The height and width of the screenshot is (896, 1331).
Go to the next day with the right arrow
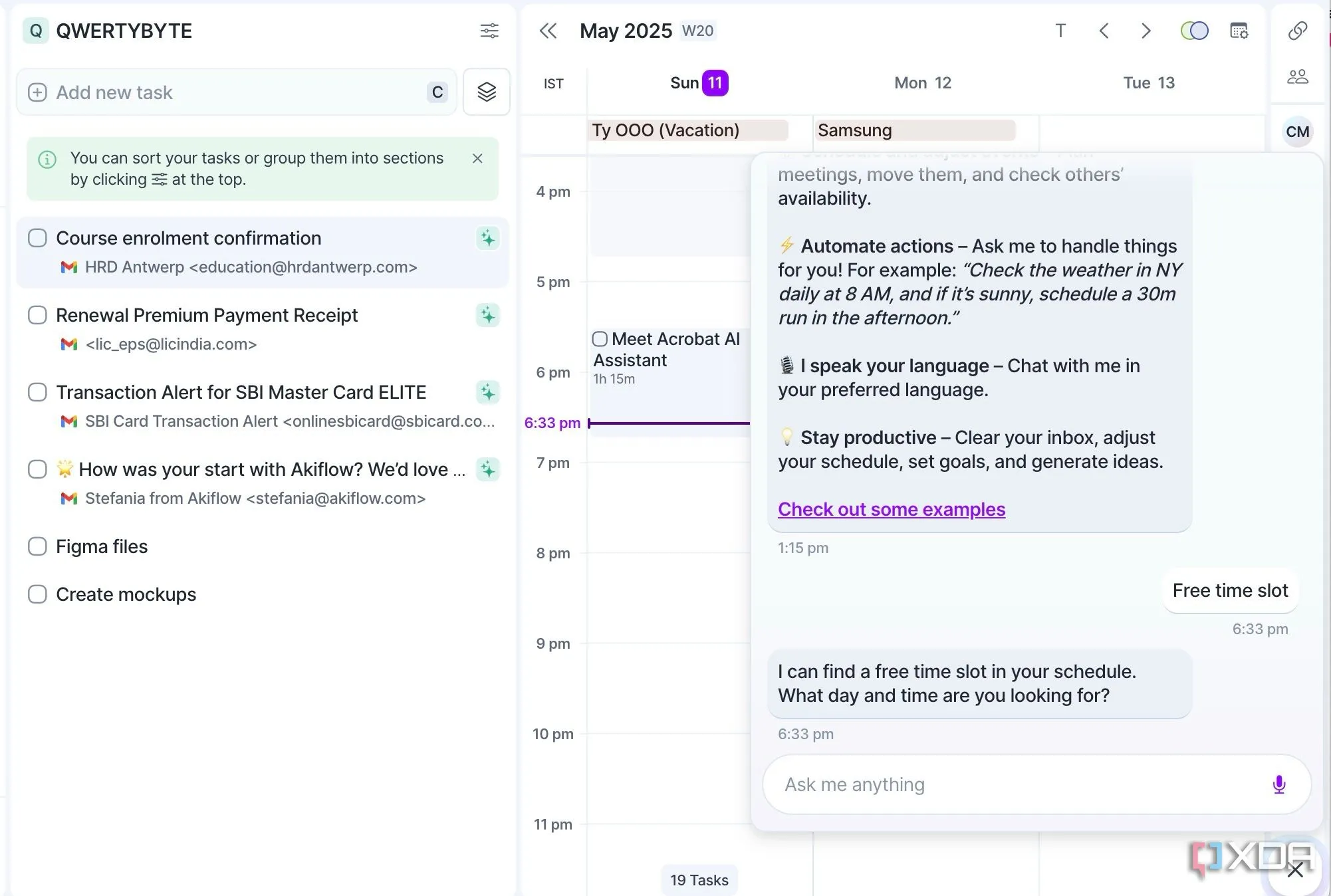(x=1146, y=31)
